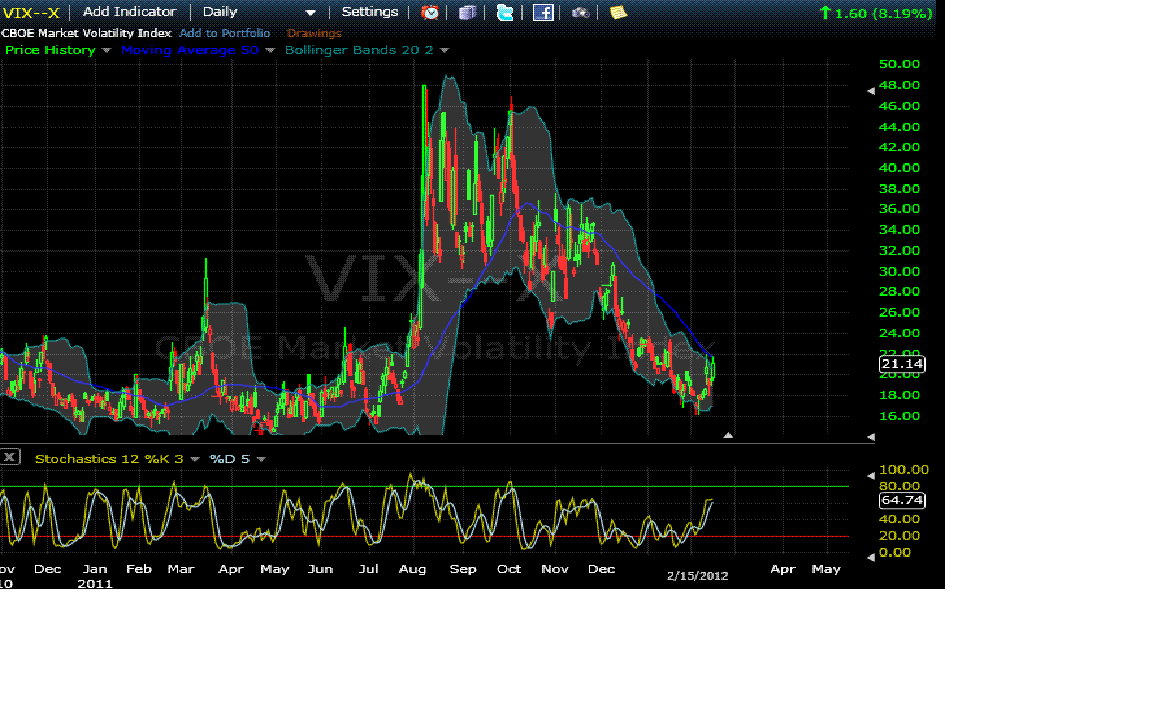The height and width of the screenshot is (718, 1155).
Task: Open the Drawings link
Action: [x=315, y=33]
